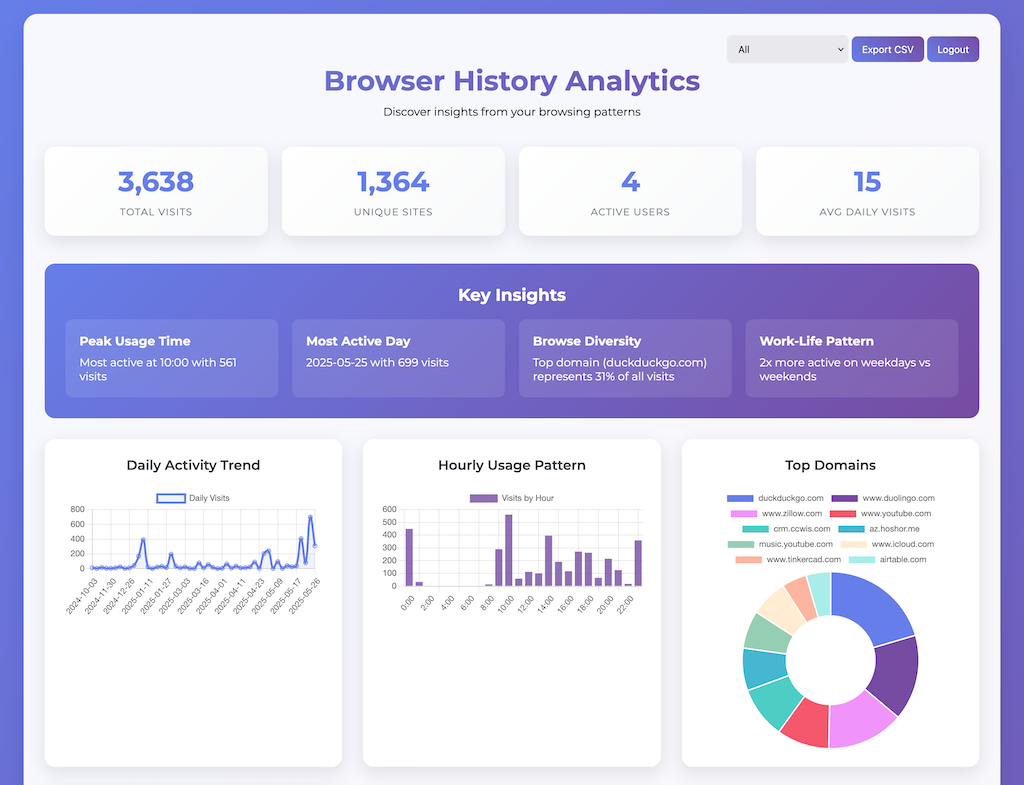Viewport: 1024px width, 785px height.
Task: Toggle the www.tinkercad.com legend entry
Action: [x=788, y=560]
